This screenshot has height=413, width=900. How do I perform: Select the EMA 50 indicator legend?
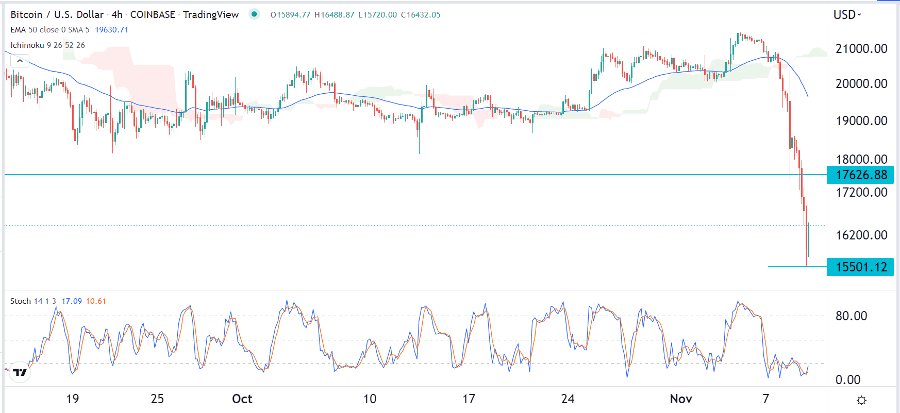click(x=46, y=29)
